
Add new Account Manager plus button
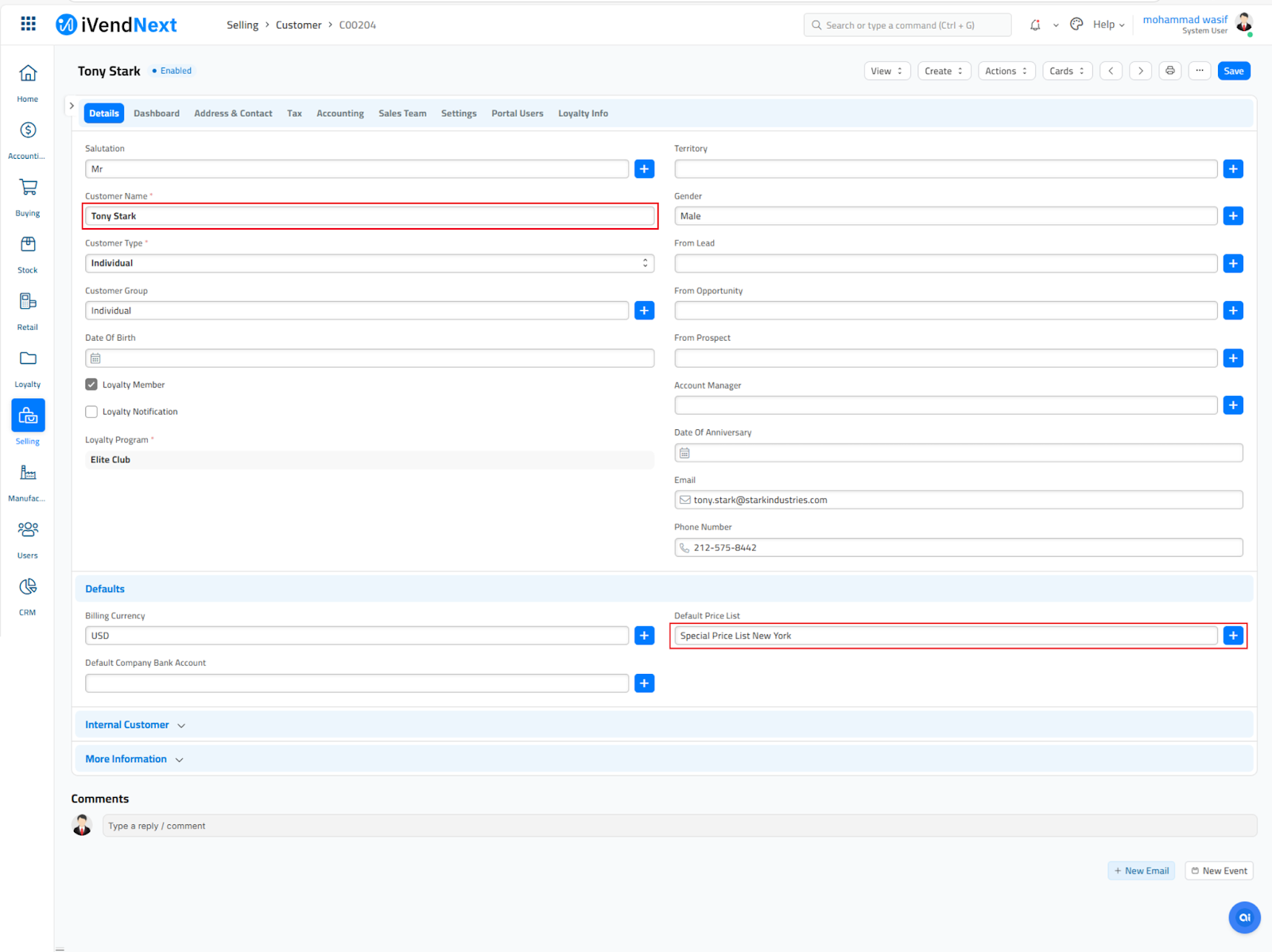pyautogui.click(x=1233, y=405)
